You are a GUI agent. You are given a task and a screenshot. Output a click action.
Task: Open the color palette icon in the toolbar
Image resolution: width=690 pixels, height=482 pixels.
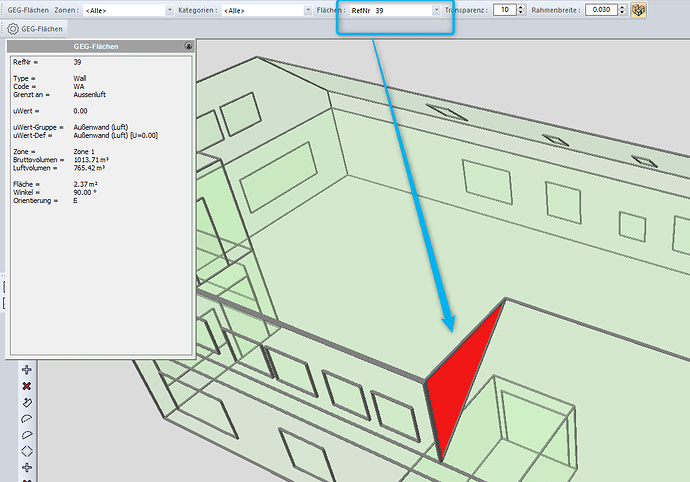point(638,10)
